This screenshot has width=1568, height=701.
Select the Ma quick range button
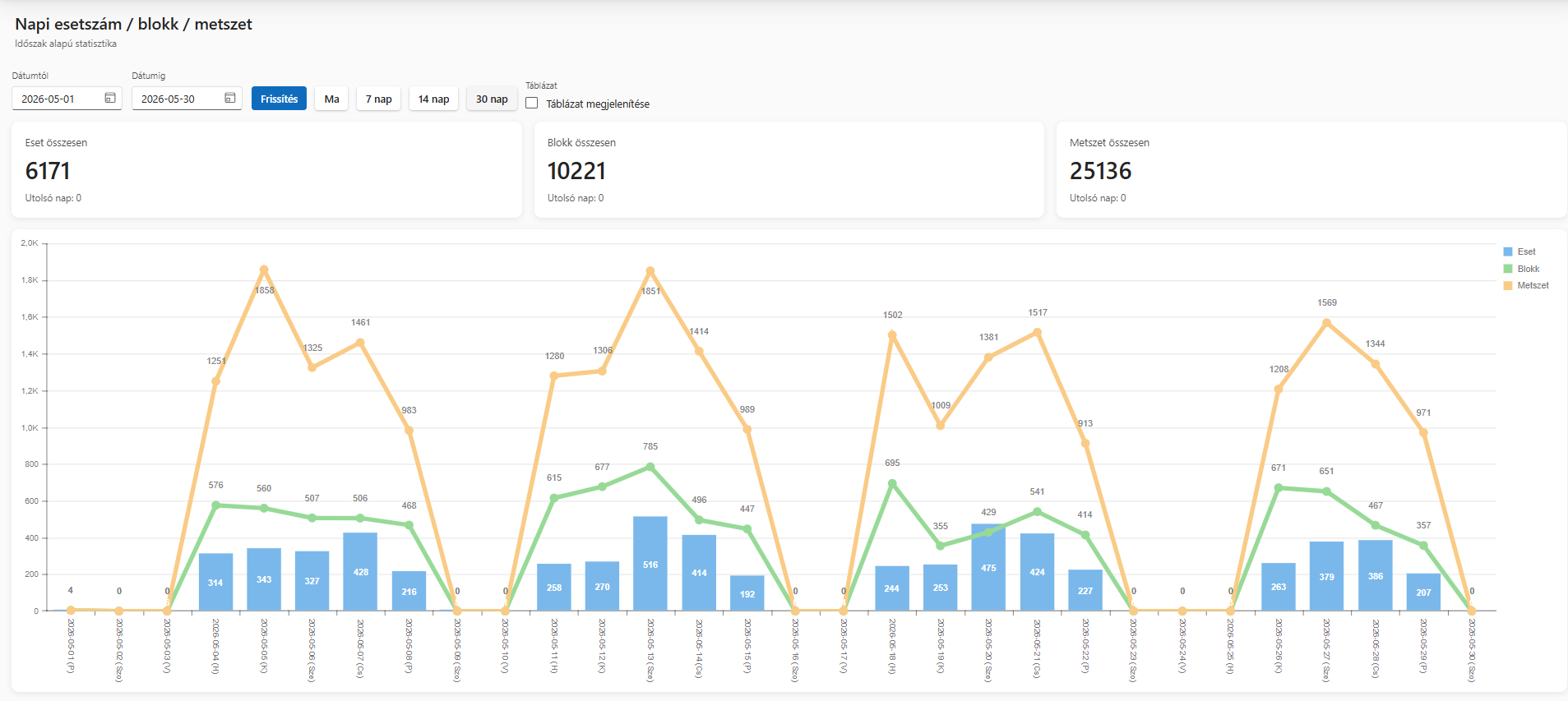click(331, 99)
